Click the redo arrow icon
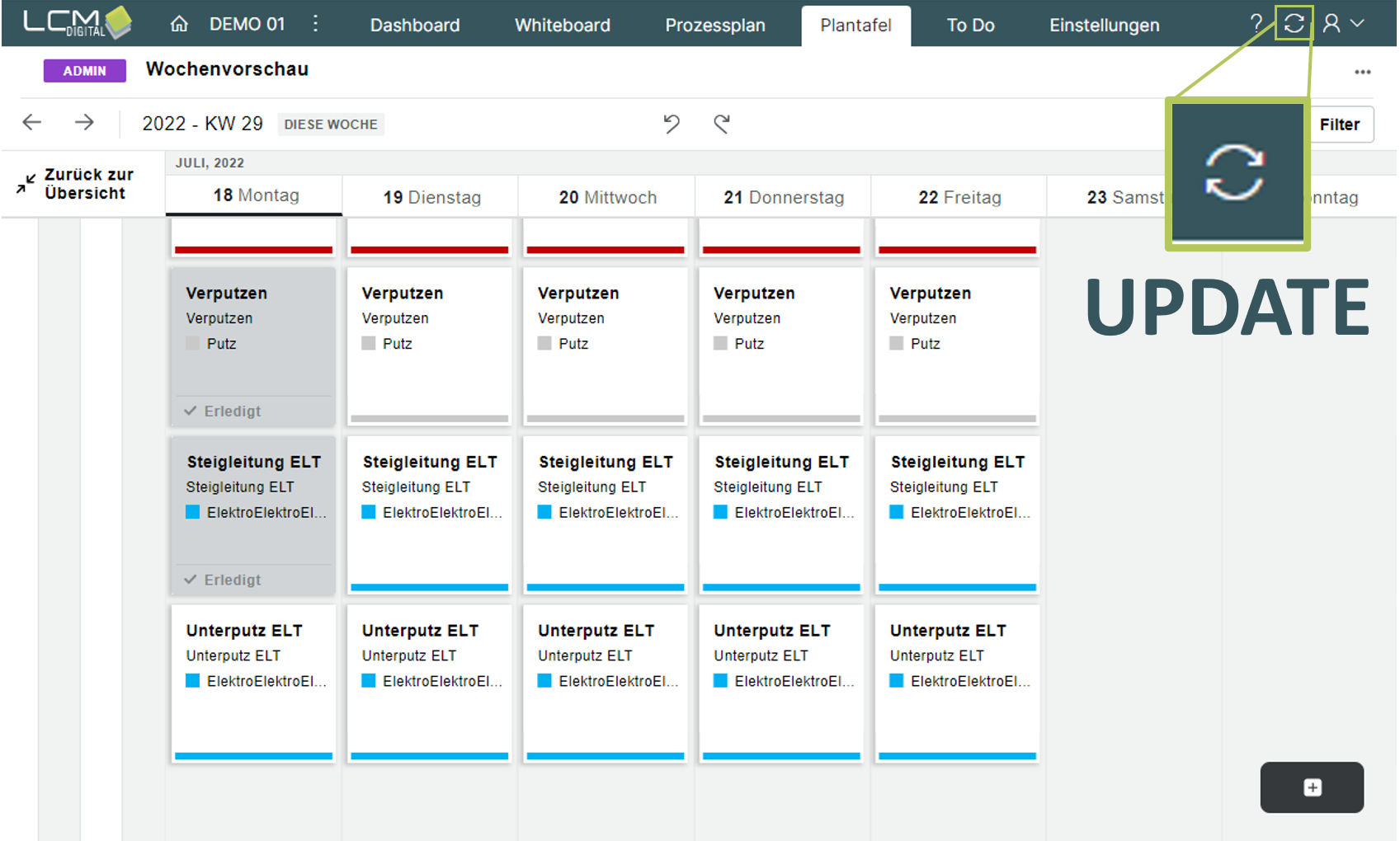Image resolution: width=1400 pixels, height=841 pixels. [x=722, y=124]
